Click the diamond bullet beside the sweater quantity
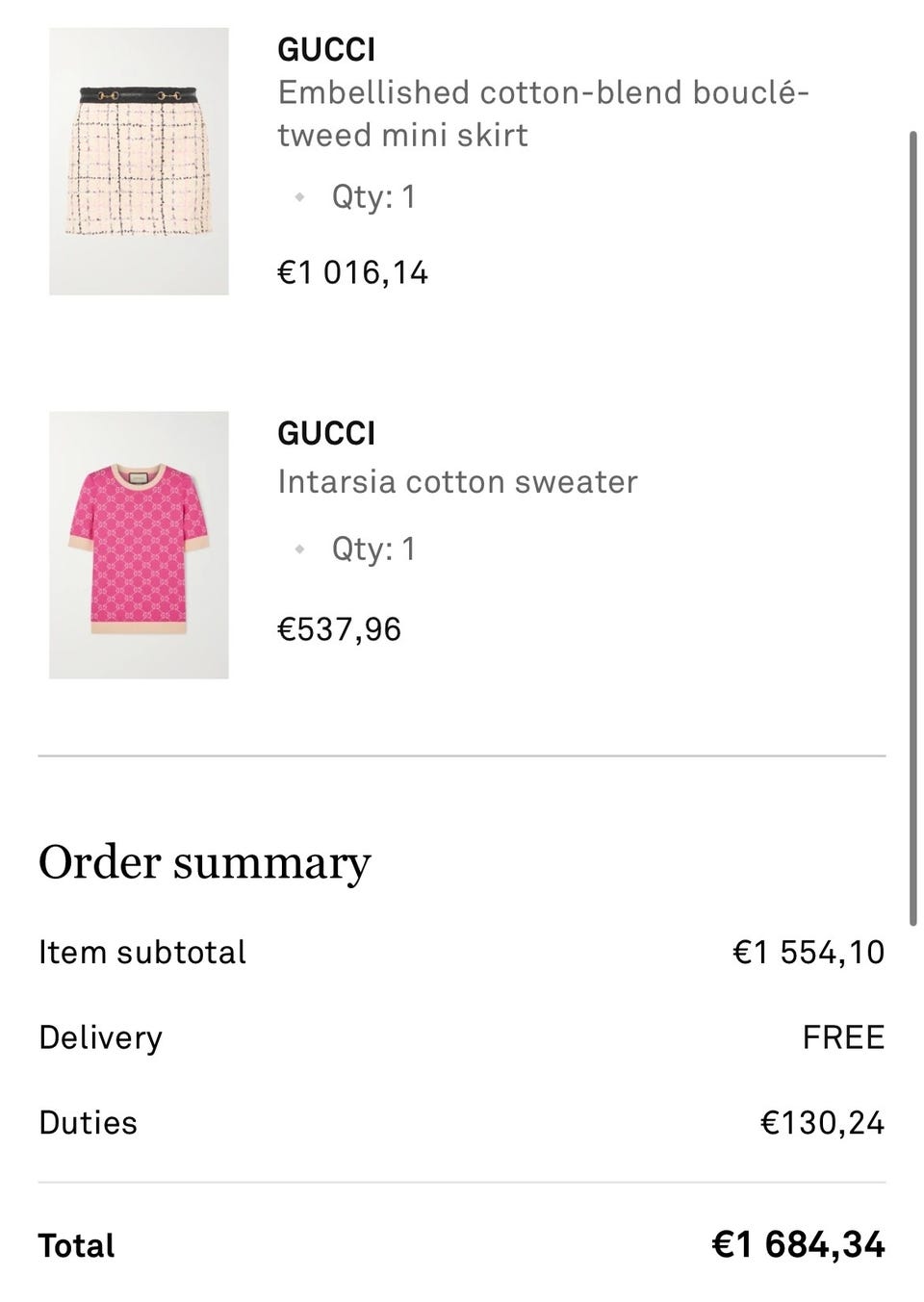 click(x=299, y=549)
